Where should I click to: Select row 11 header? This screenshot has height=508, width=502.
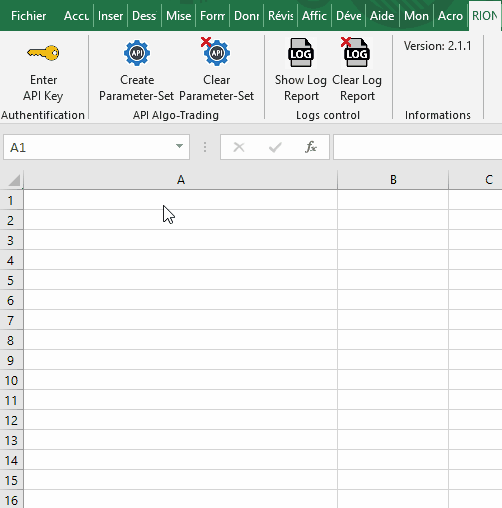[11, 400]
